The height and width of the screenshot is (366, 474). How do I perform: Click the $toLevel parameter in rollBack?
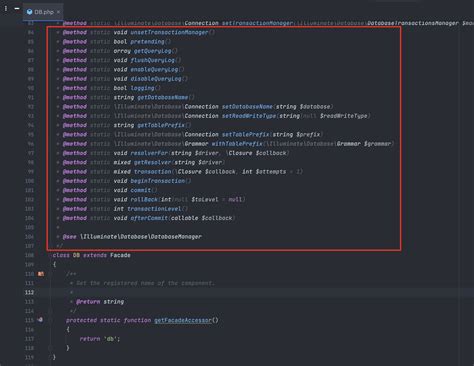[x=205, y=199]
